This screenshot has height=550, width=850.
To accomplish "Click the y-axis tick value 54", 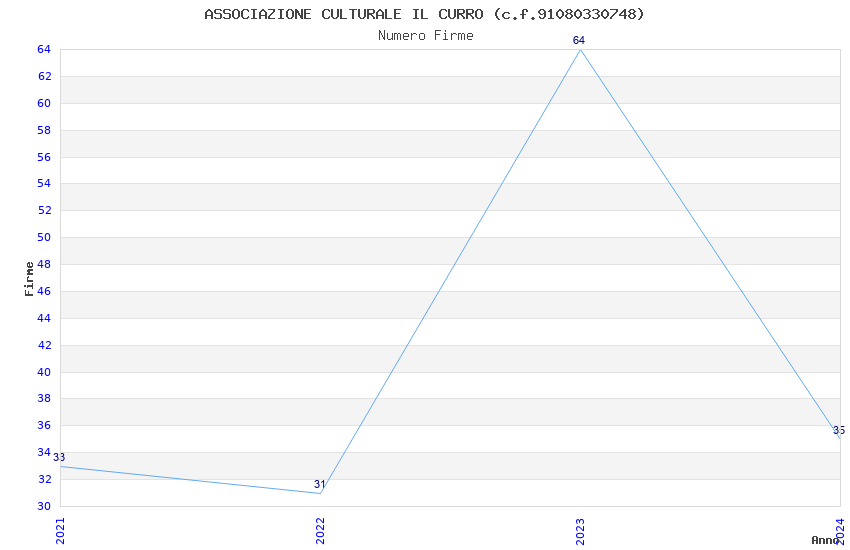I will tap(44, 184).
